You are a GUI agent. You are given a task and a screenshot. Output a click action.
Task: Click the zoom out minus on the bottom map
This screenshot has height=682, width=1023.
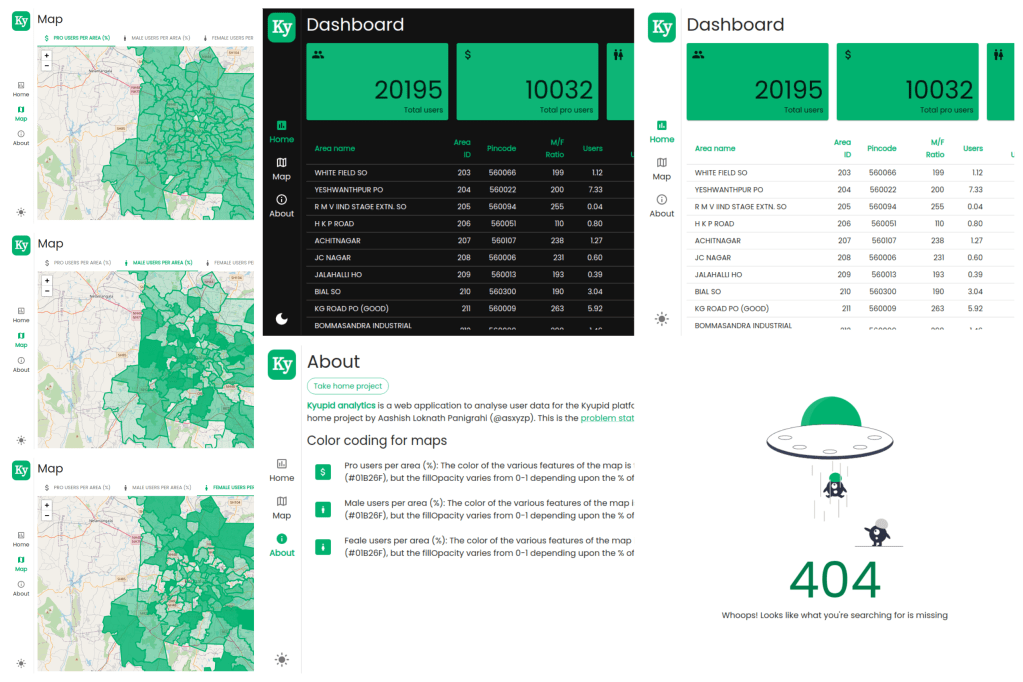click(47, 517)
